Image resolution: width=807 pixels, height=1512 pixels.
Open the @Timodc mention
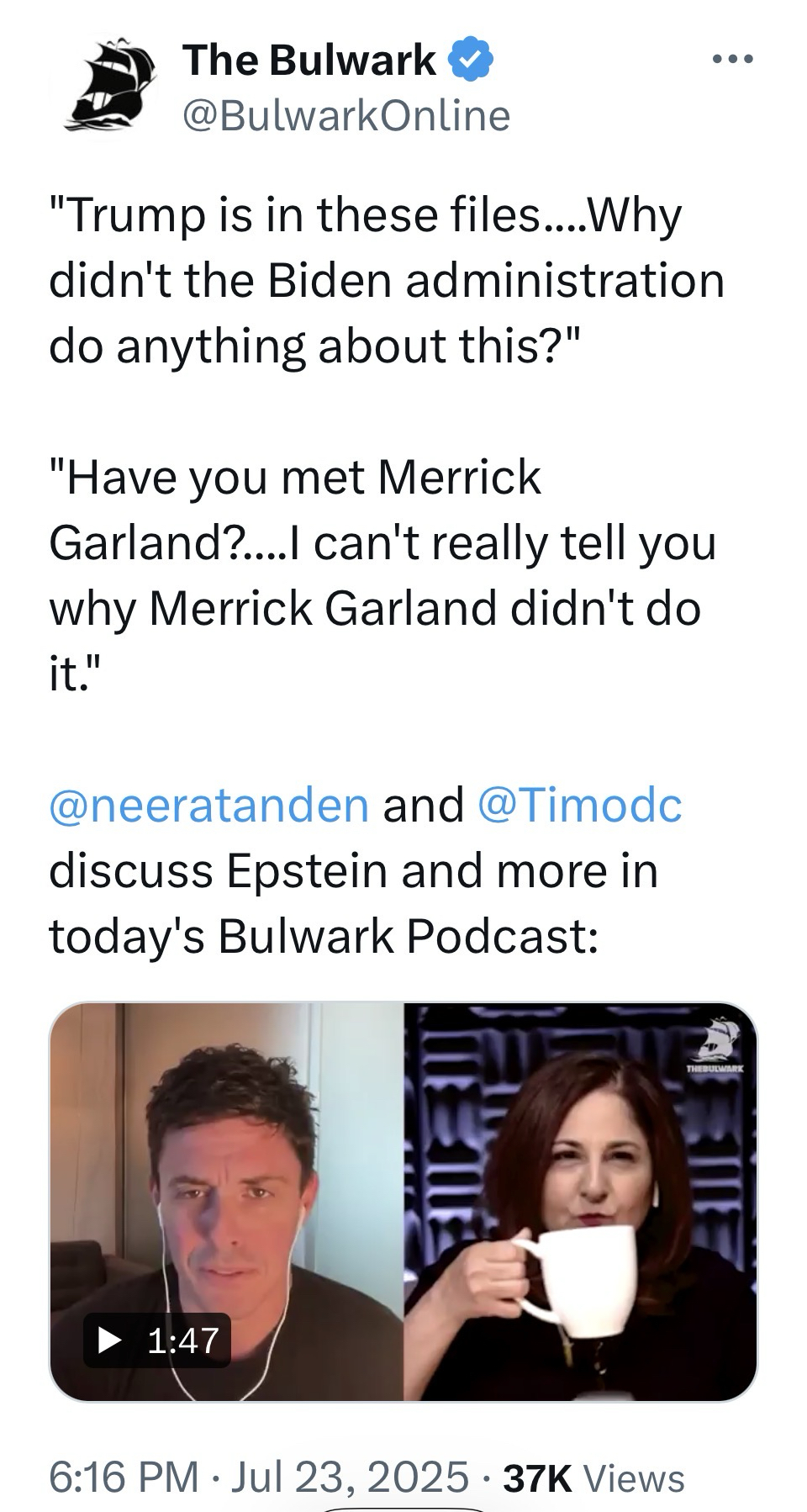(580, 805)
